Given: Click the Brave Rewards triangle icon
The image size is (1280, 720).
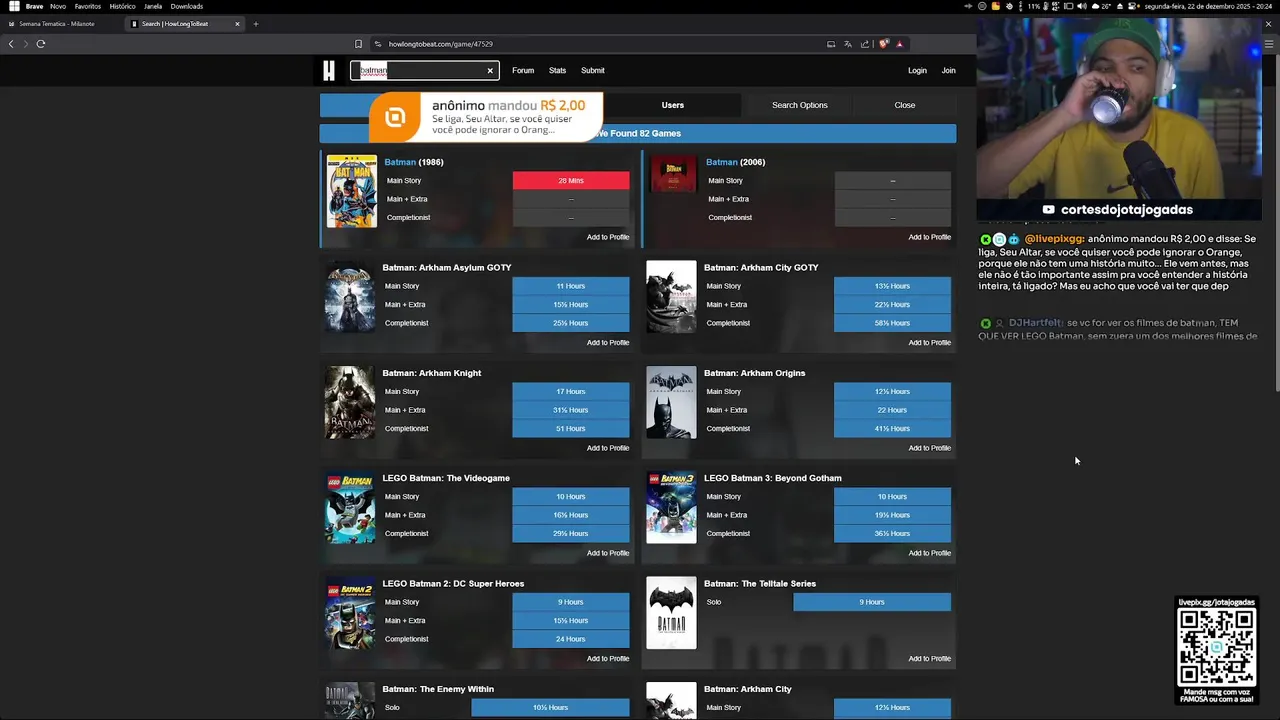Looking at the screenshot, I should pos(899,44).
